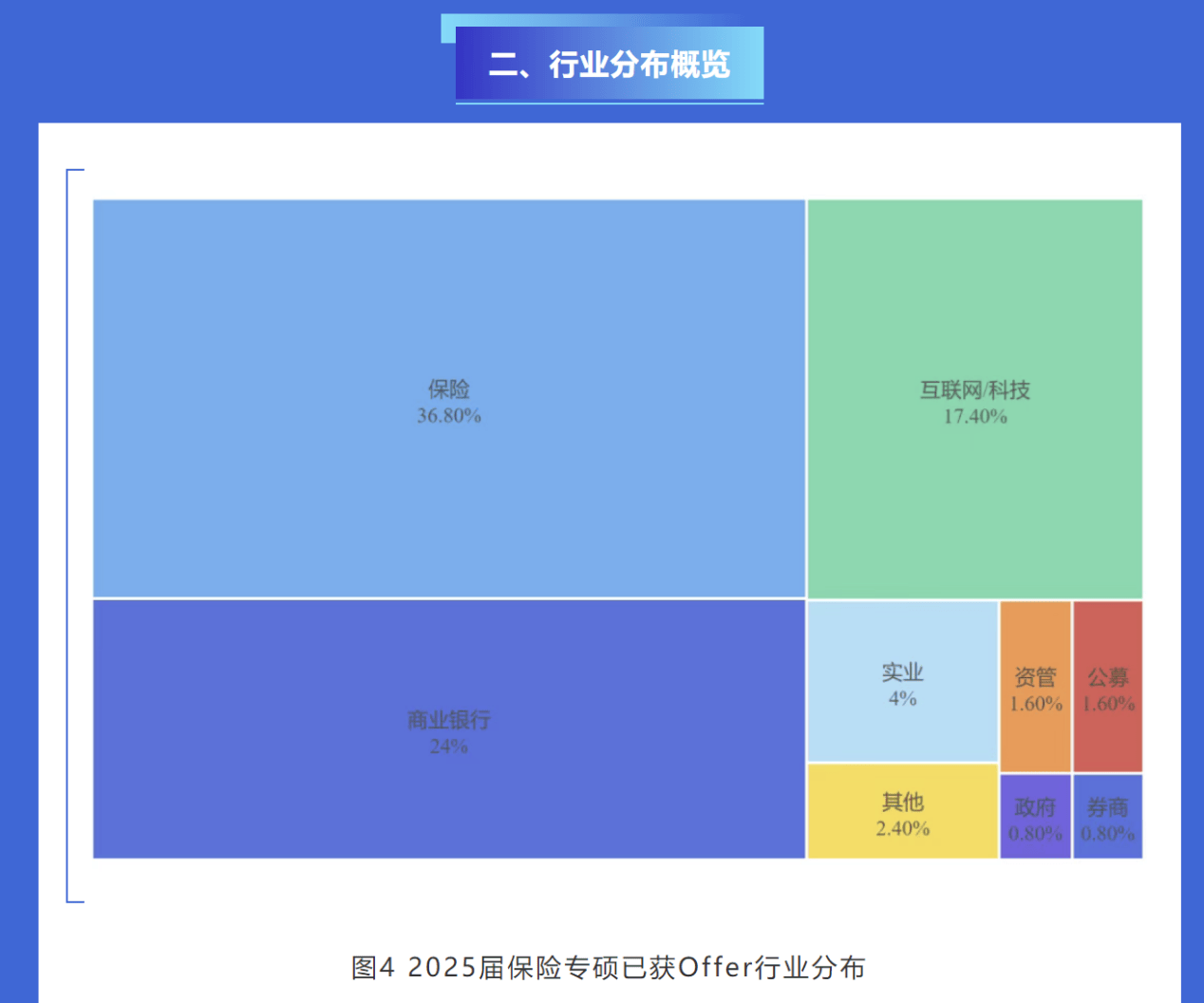Screen dimensions: 1204x1003
Task: Click the 二、行业分布概览 title banner
Action: 610,65
